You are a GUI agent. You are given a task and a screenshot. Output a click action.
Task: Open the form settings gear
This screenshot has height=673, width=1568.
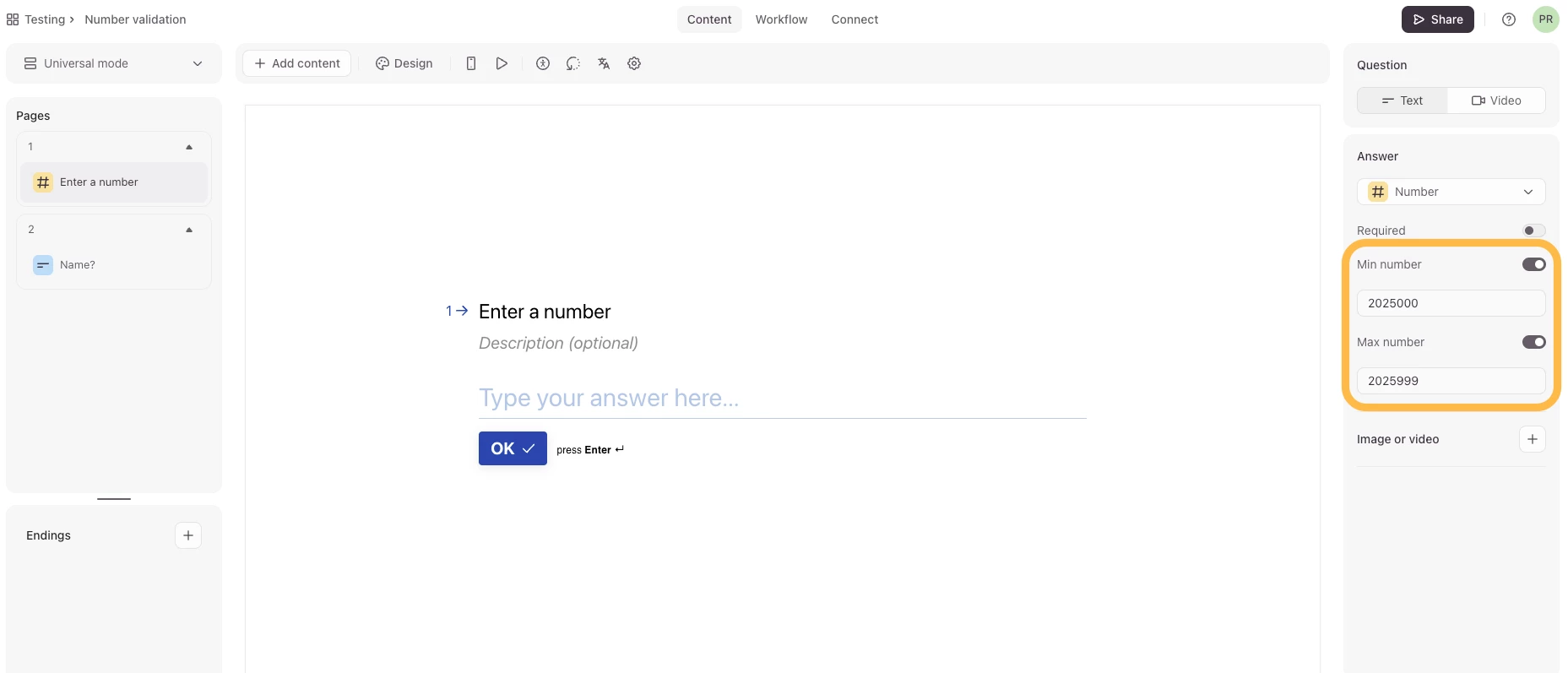click(634, 63)
